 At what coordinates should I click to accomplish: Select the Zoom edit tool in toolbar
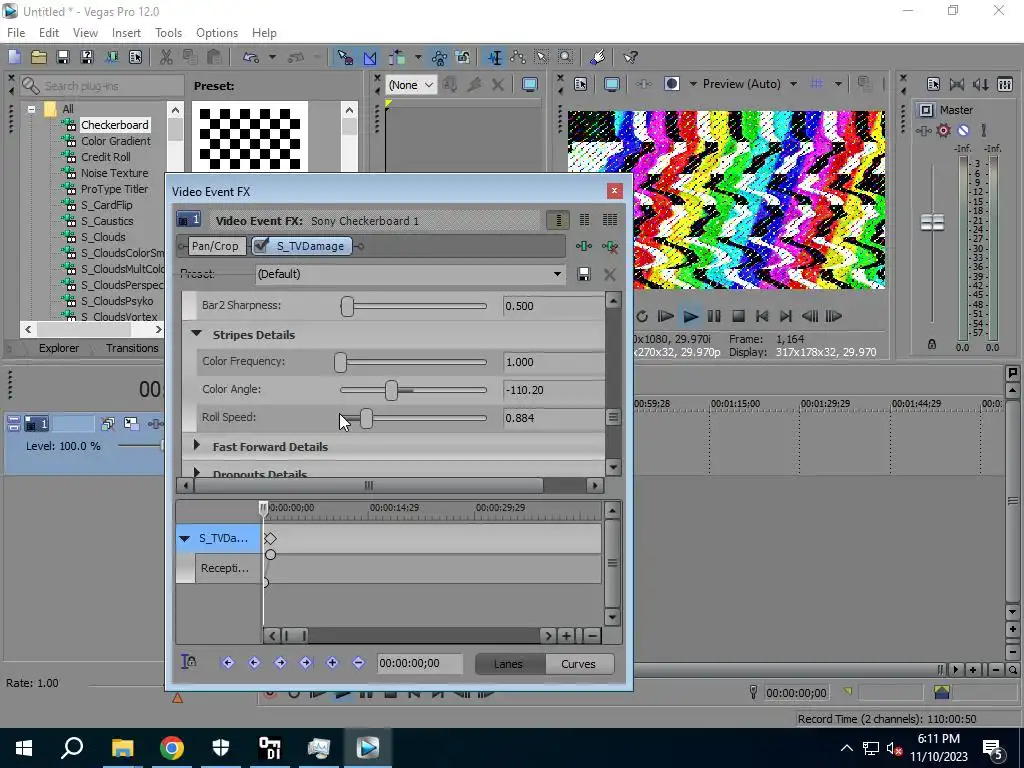(x=566, y=57)
